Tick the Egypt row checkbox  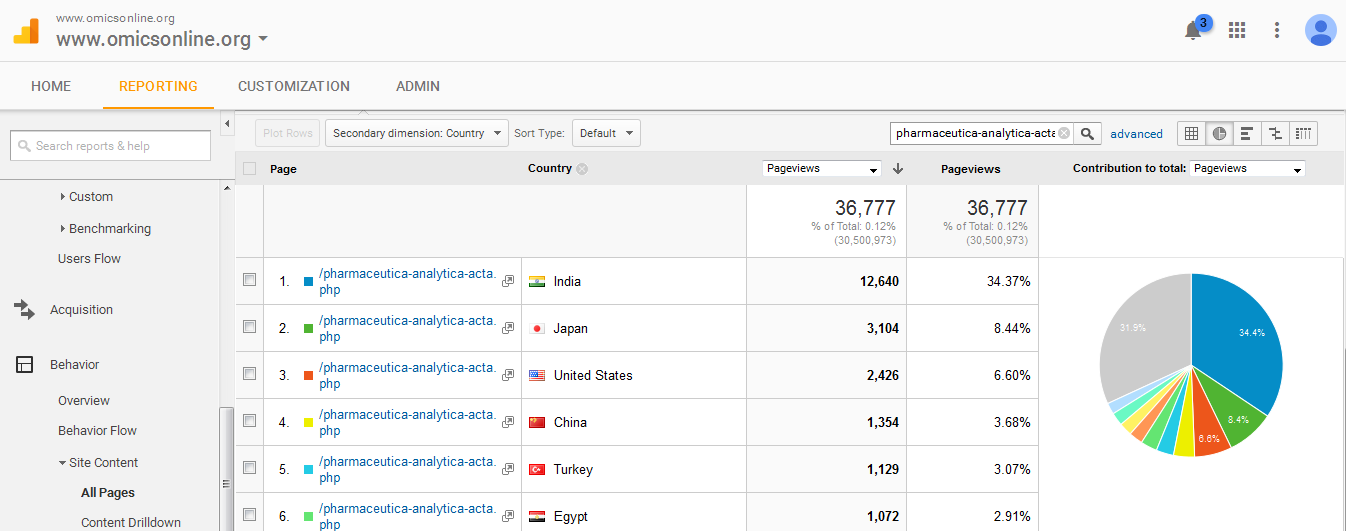pos(249,515)
